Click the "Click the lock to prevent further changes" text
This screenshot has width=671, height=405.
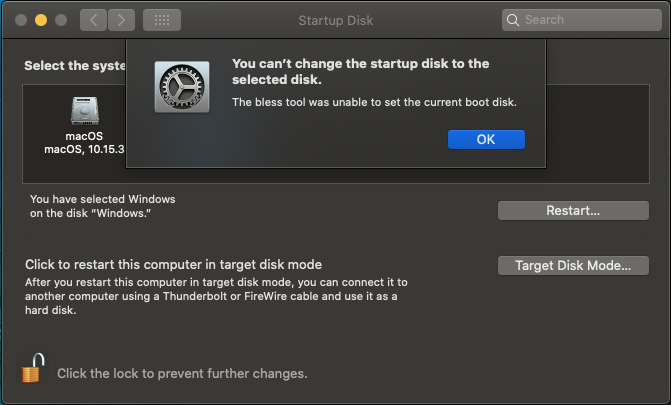coord(181,374)
